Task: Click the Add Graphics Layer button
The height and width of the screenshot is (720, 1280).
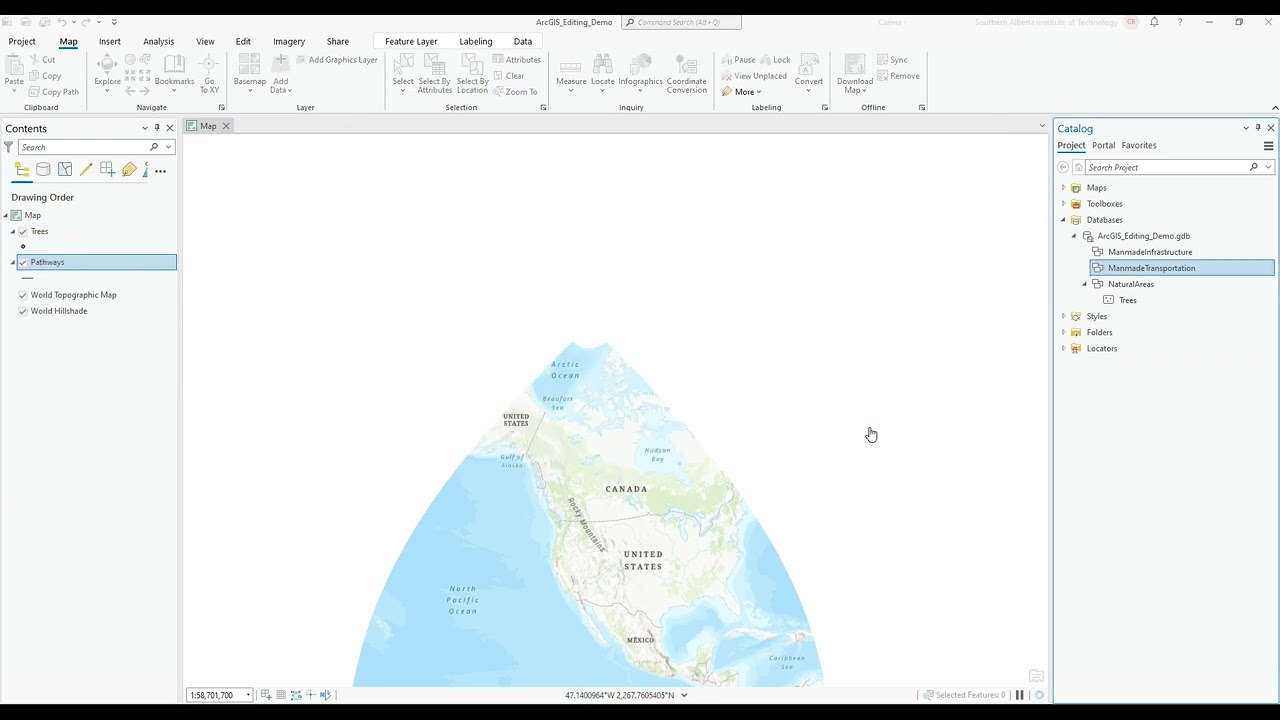Action: [x=337, y=60]
